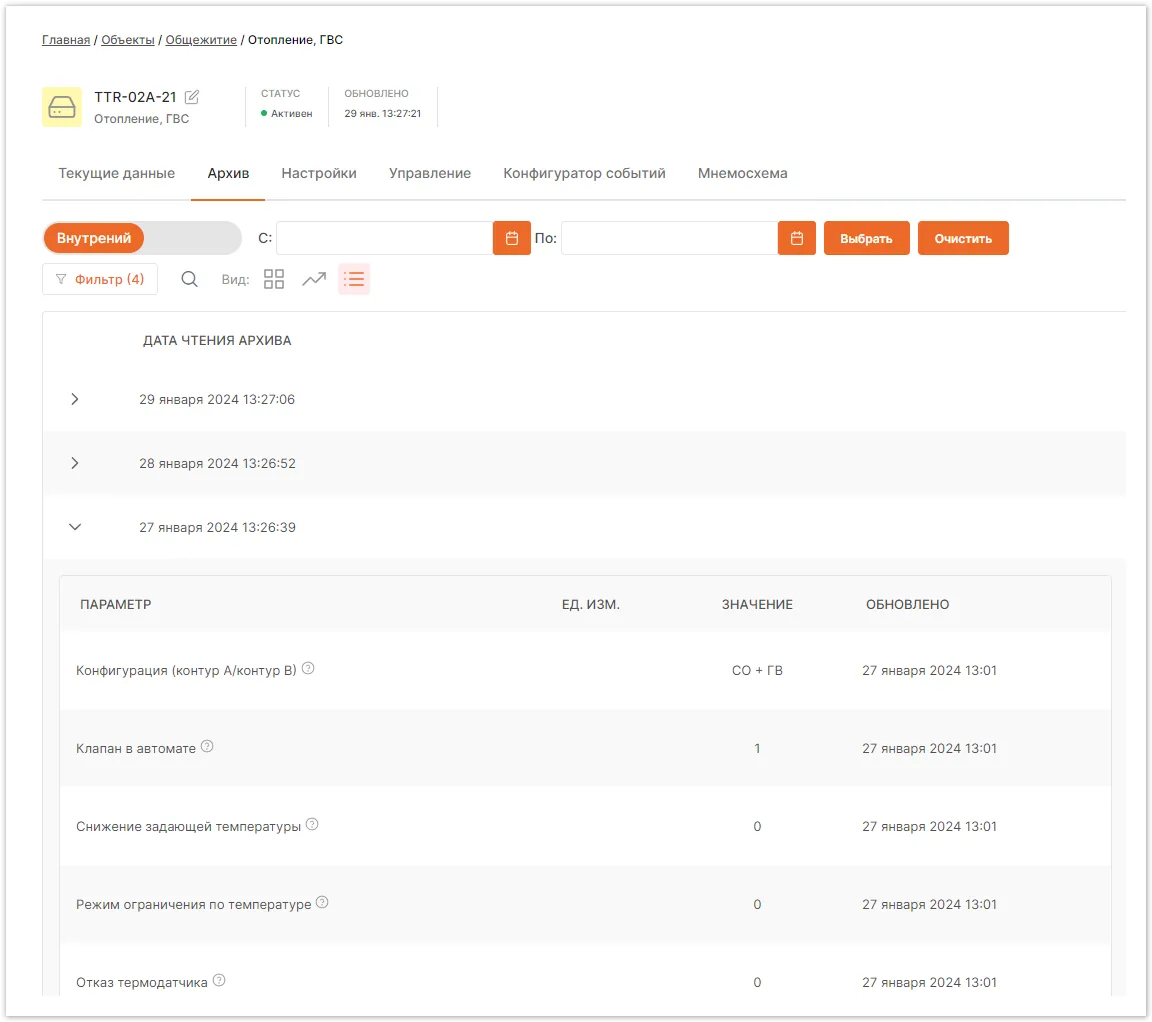Collapse the 27 января 2024 13:26:39 row
Image resolution: width=1152 pixels, height=1022 pixels.
tap(75, 527)
